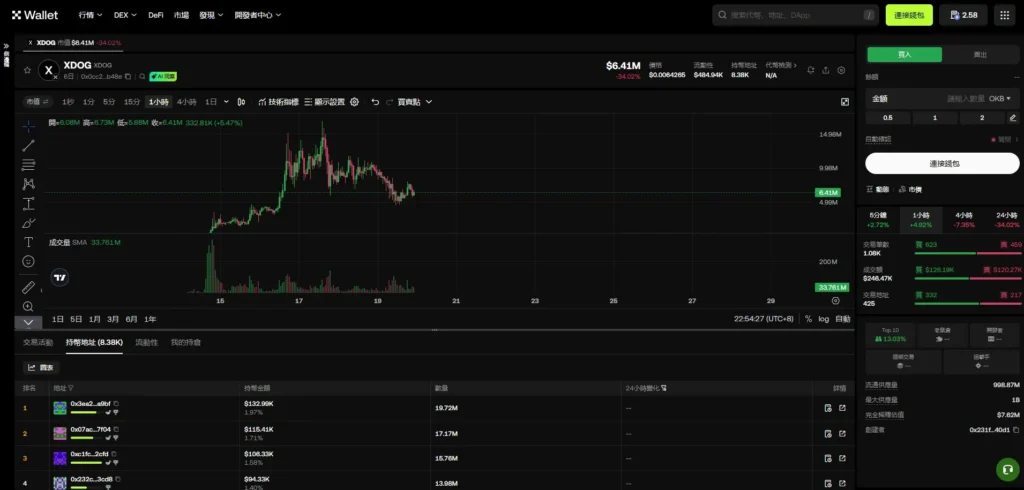
Task: Expand the 發現 menu in the header
Action: (211, 15)
